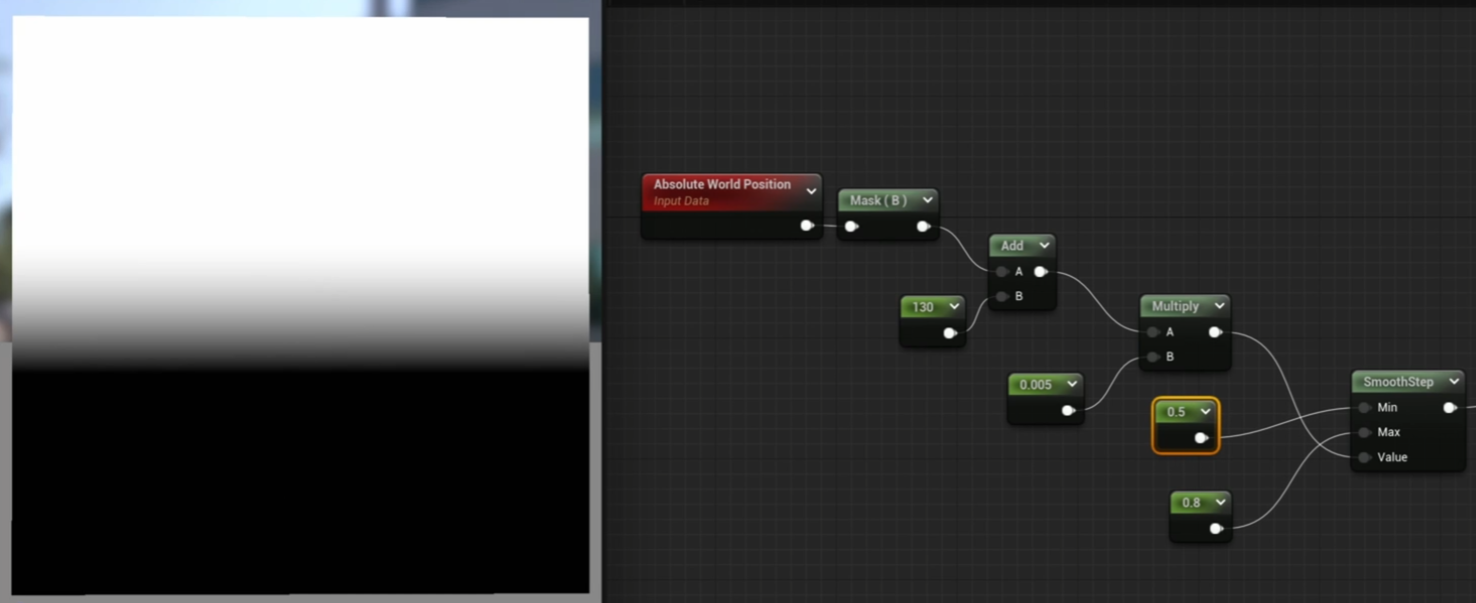The width and height of the screenshot is (1476, 603).
Task: Click the output pin of the Mask (B) node
Action: (922, 226)
